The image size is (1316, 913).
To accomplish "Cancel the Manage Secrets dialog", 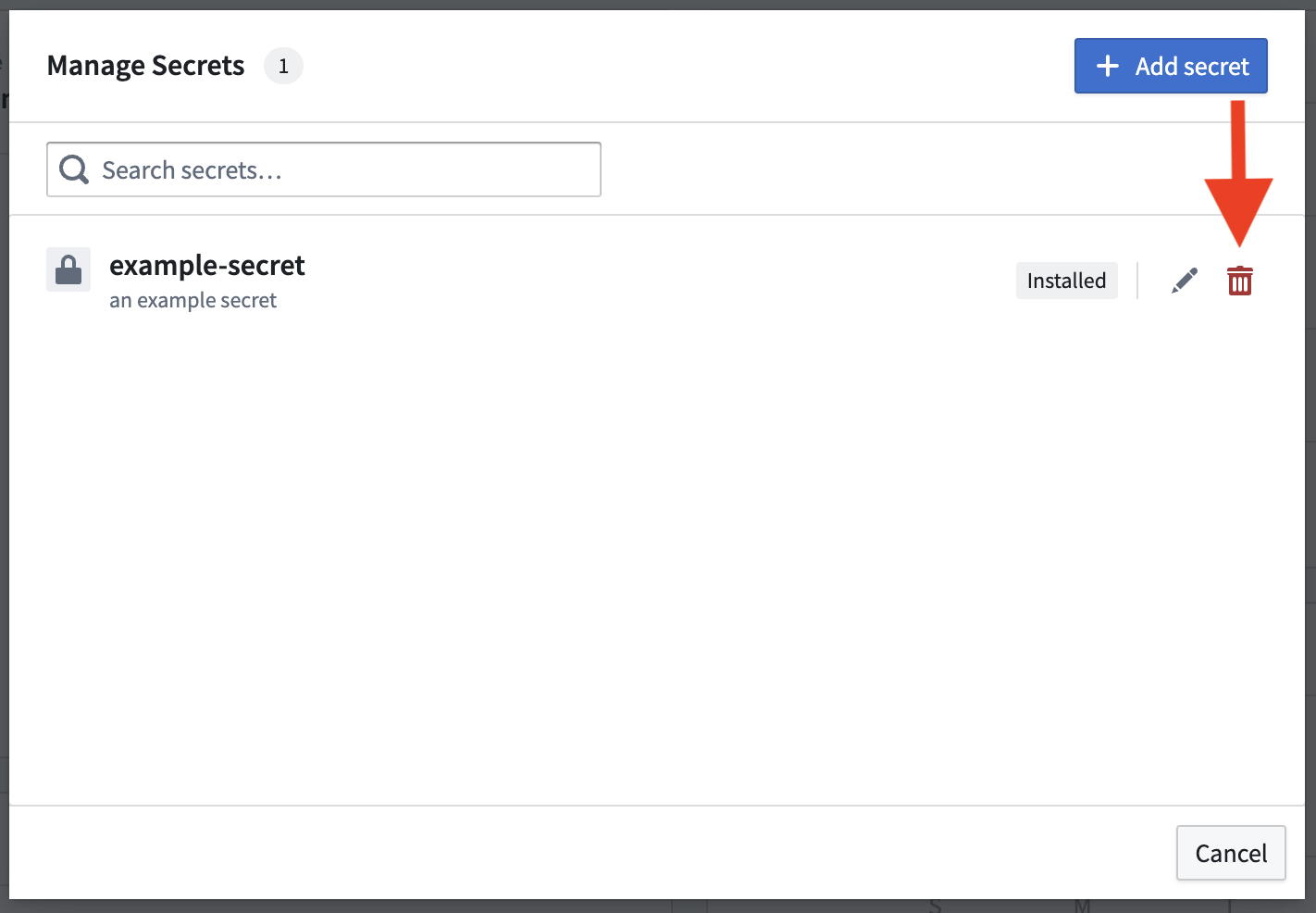I will tap(1231, 853).
